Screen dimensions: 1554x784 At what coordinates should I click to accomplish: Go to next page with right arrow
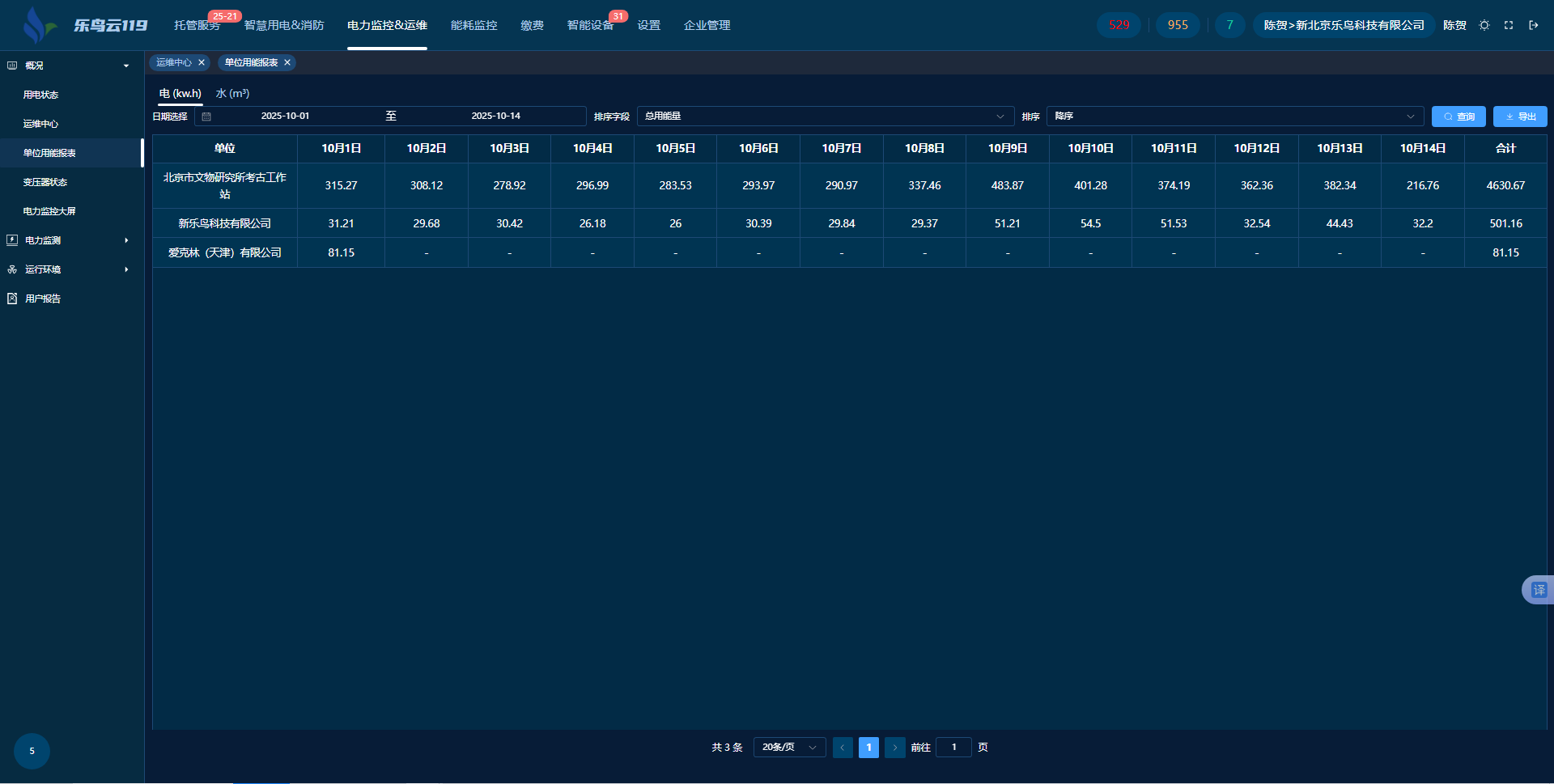[894, 748]
